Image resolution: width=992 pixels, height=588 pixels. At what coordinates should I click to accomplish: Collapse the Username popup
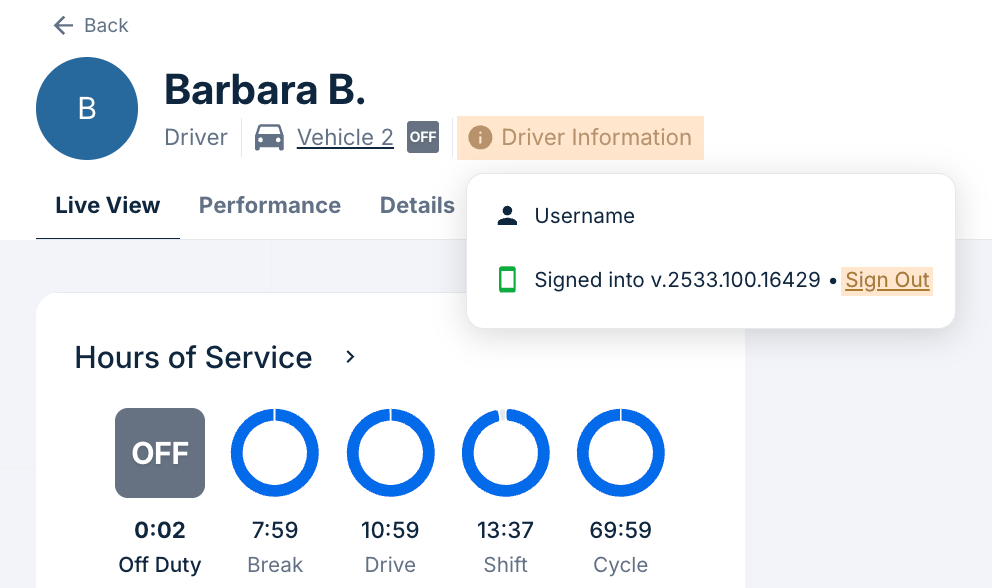pos(585,215)
